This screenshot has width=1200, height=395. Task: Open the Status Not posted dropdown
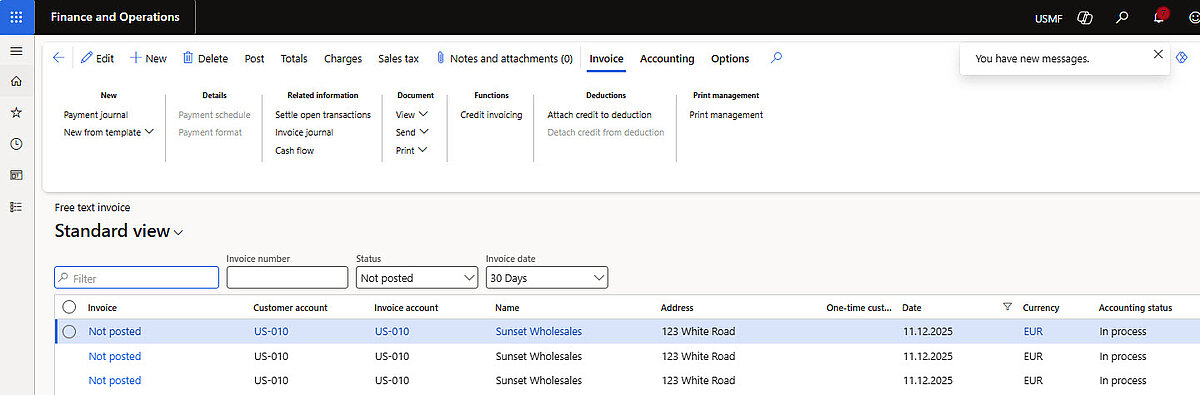tap(417, 277)
